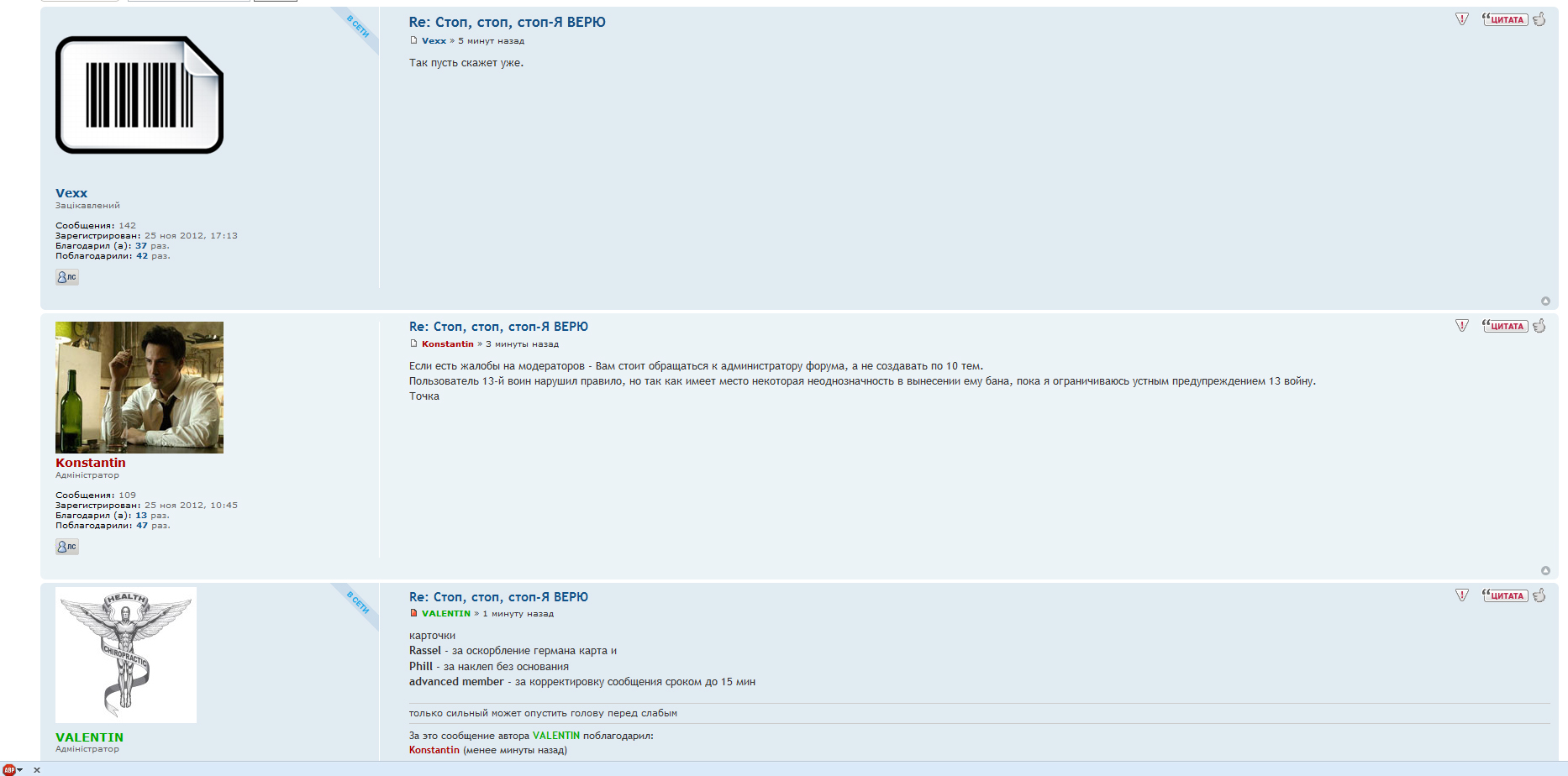Screen dimensions: 1568x776
Task: Open Konstantin's profile from the red sidebar name
Action: pyautogui.click(x=91, y=463)
